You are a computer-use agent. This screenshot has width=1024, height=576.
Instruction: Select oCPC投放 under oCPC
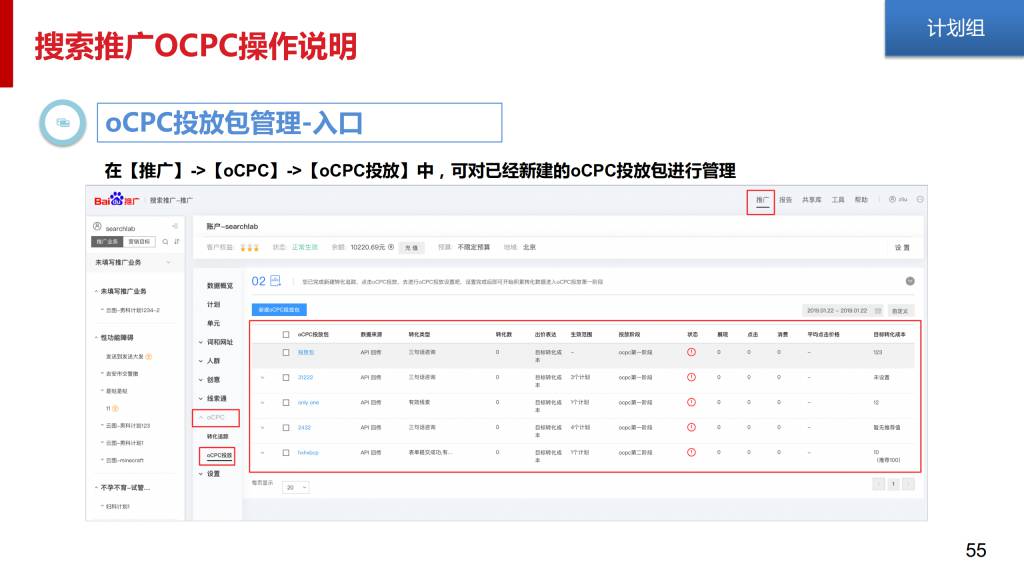tap(218, 455)
